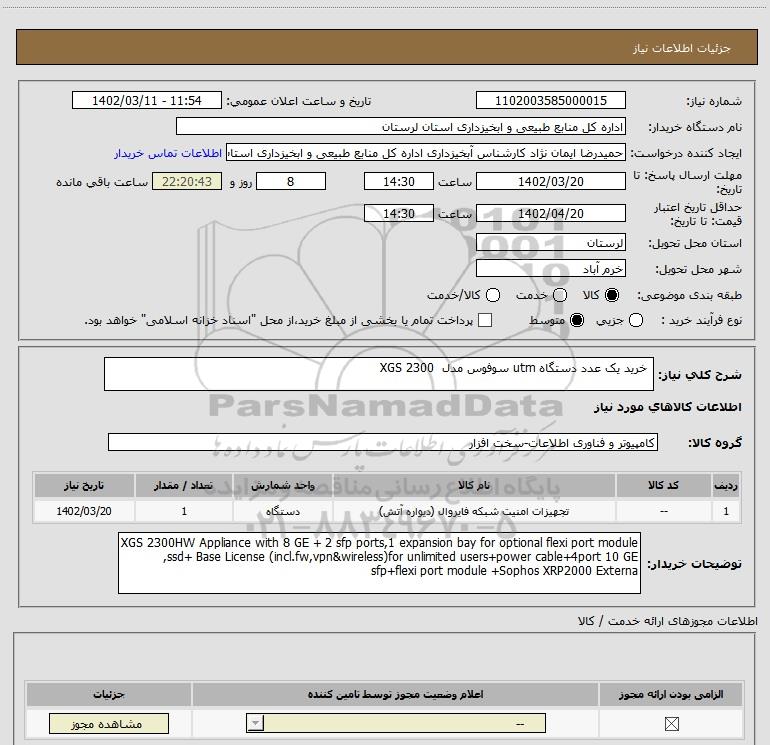The image size is (770, 745).
Task: Click the response deadline date 1402/03/20 field
Action: 550,182
